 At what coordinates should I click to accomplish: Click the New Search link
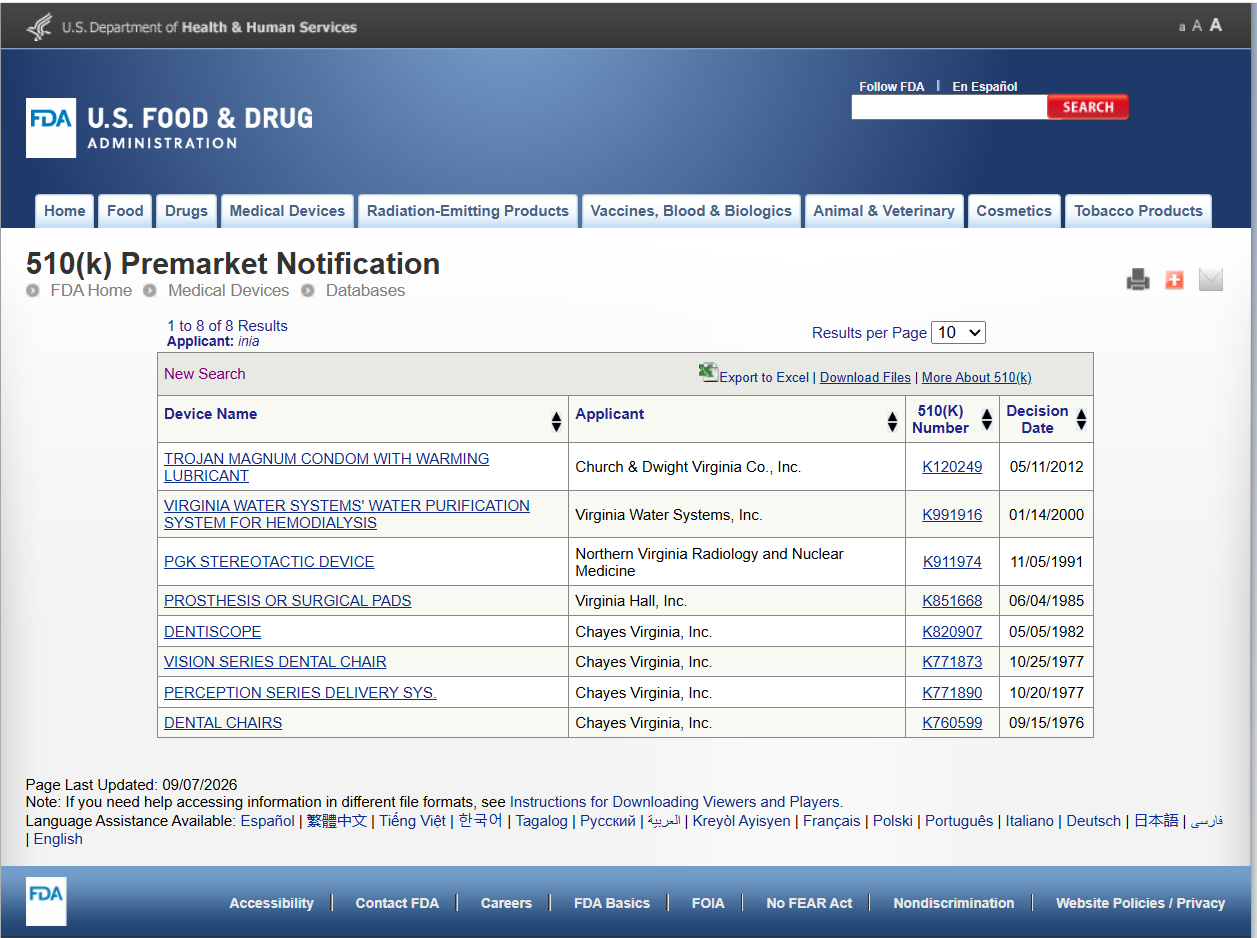205,374
